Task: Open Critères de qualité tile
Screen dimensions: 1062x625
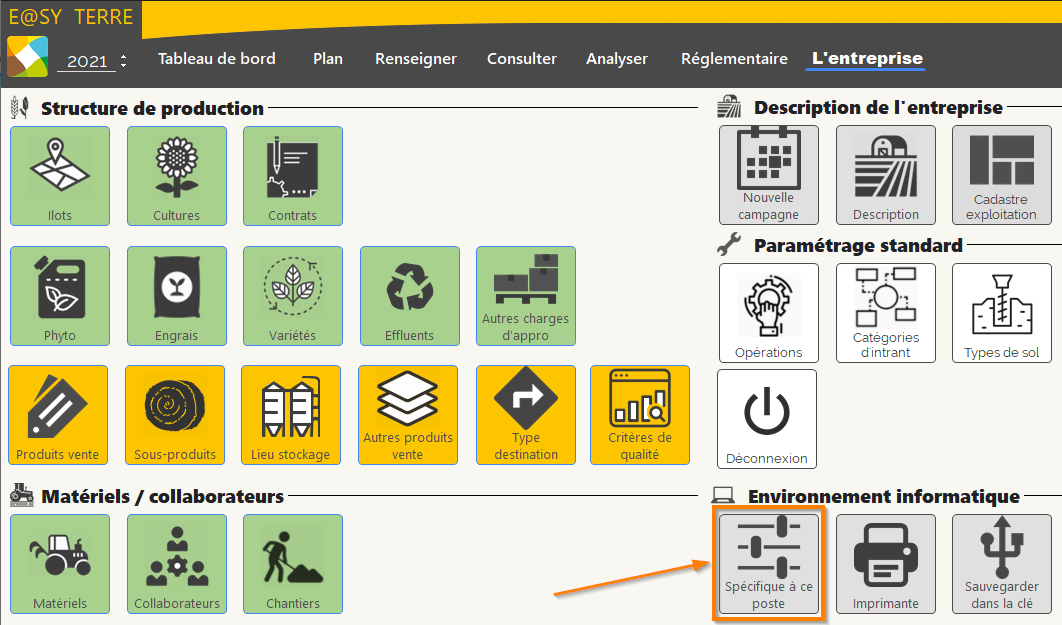Action: [640, 415]
